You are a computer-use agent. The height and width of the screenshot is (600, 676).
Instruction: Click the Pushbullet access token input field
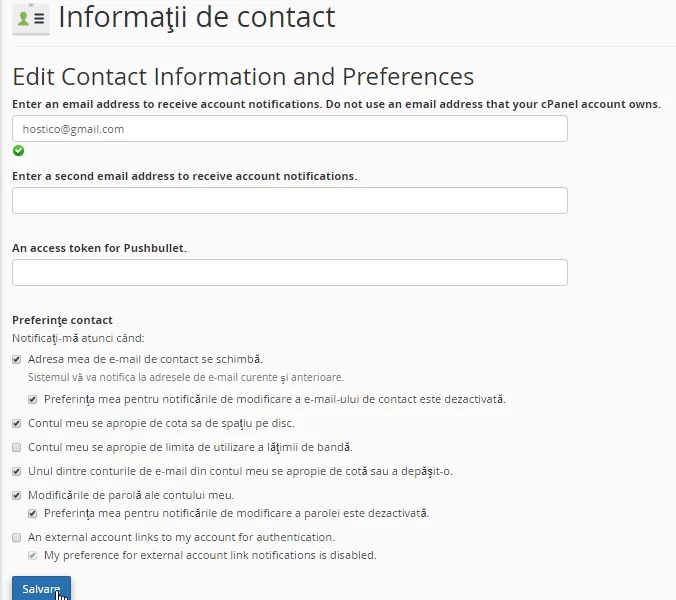(290, 273)
